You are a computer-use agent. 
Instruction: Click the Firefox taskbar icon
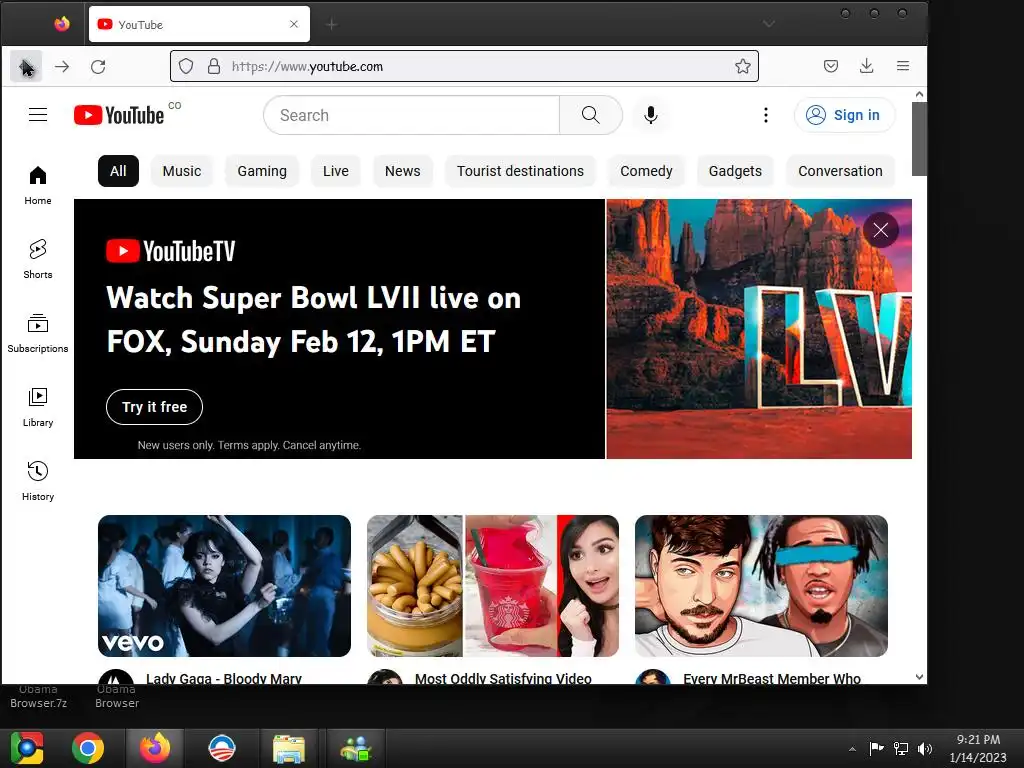pos(155,748)
